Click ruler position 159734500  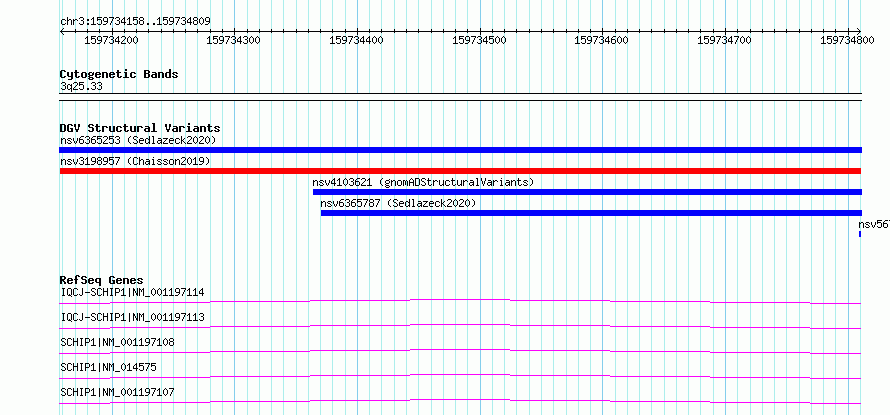pos(480,40)
